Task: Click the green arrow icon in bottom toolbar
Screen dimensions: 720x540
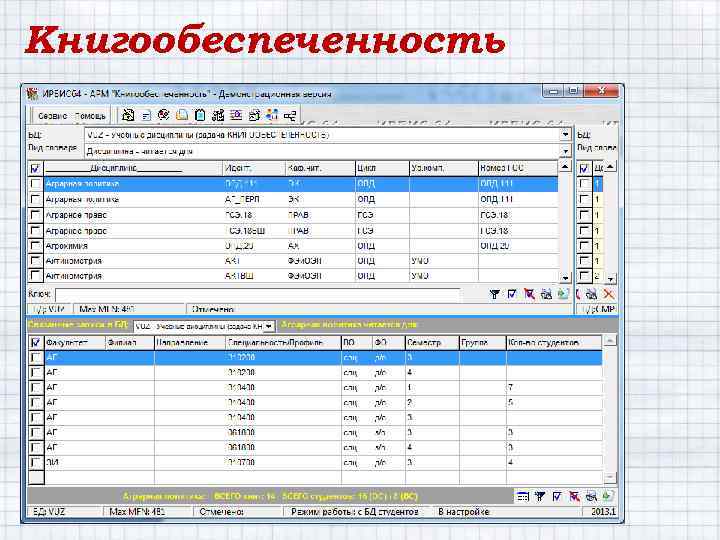Action: (x=608, y=496)
